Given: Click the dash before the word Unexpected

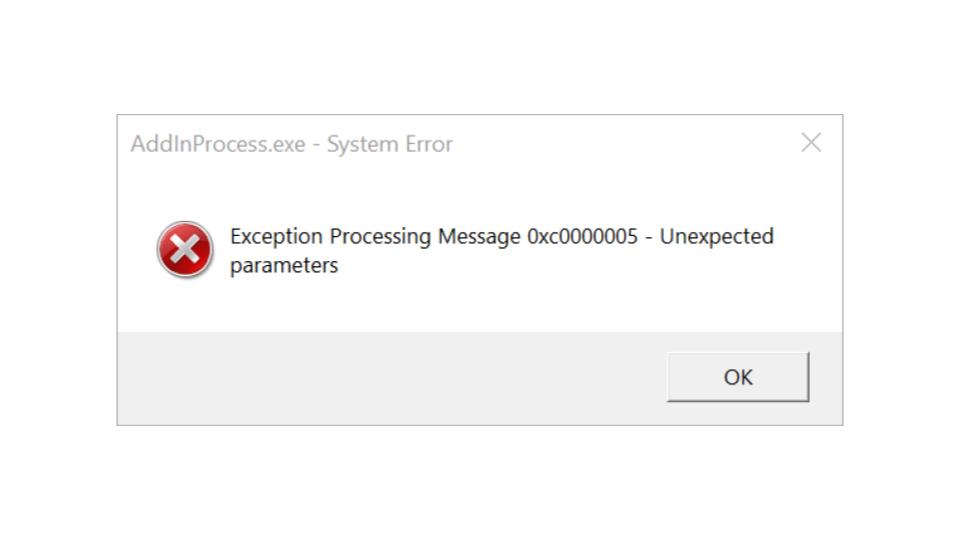Looking at the screenshot, I should pyautogui.click(x=649, y=238).
